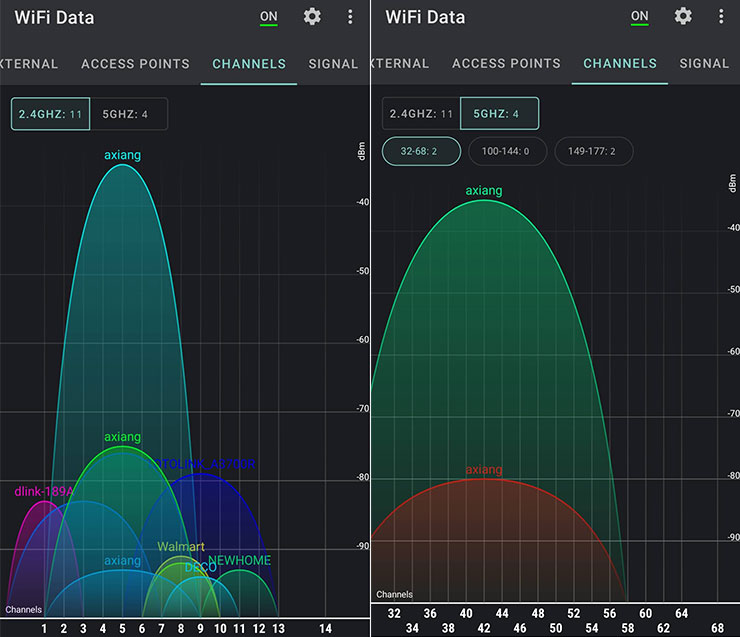Open settings gear in right WiFi Data screen
Screen dimensions: 740x637
click(683, 17)
